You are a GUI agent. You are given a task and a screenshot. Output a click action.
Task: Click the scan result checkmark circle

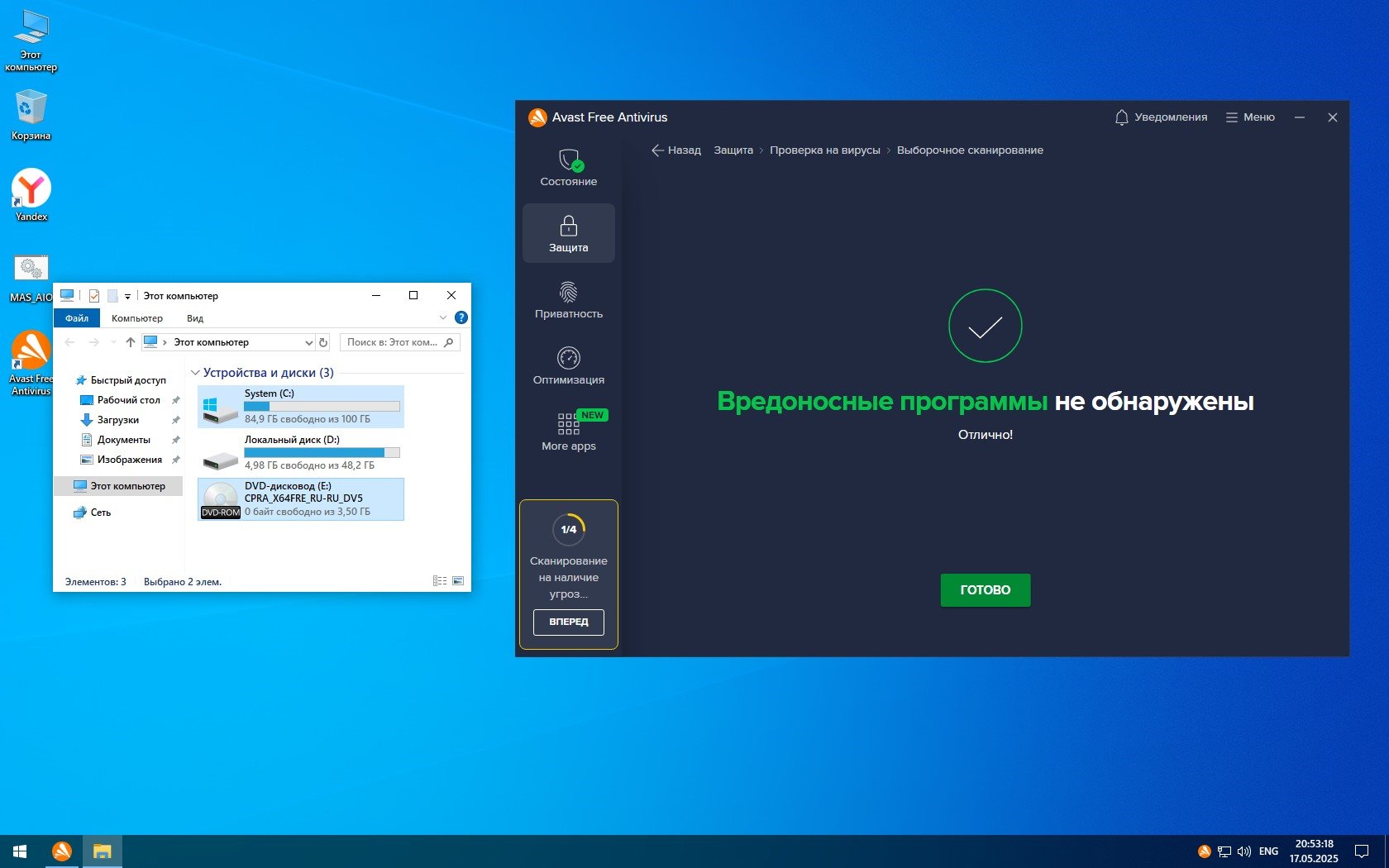986,326
